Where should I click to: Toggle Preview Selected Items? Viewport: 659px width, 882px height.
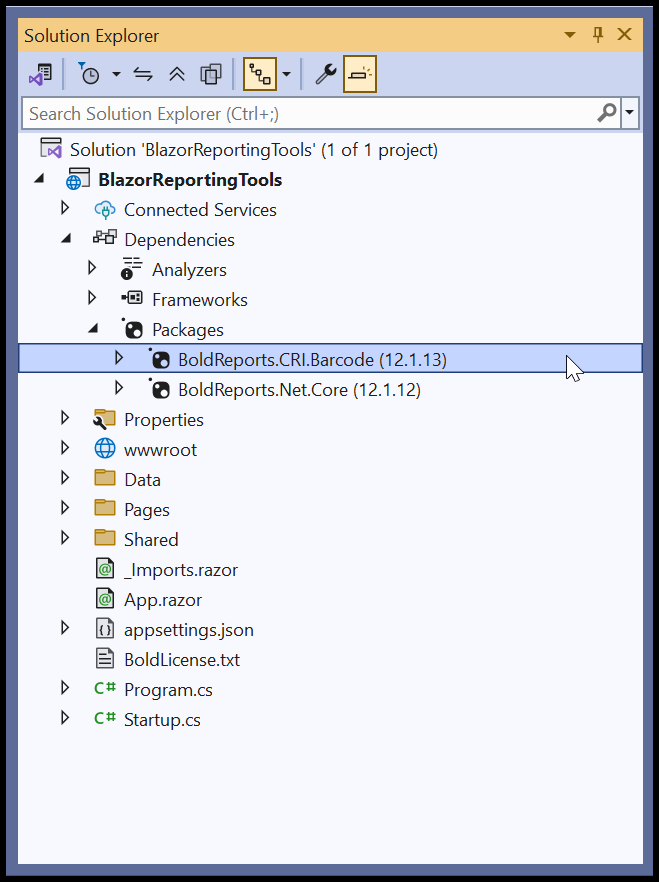[x=360, y=74]
